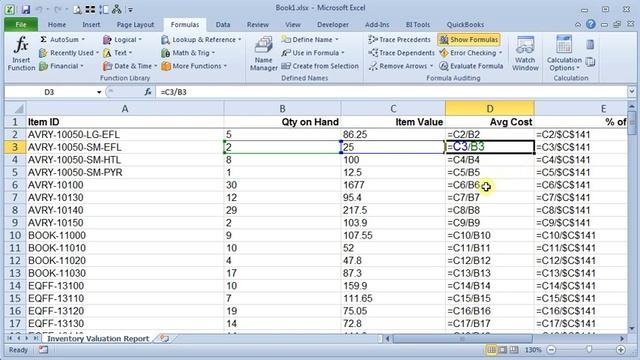Screen dimensions: 640x360
Task: Go to last sheet with tab navigation arrow
Action: pyautogui.click(x=36, y=338)
